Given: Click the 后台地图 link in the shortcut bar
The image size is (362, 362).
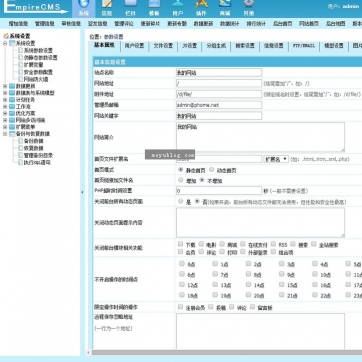Looking at the screenshot, I should [x=335, y=24].
